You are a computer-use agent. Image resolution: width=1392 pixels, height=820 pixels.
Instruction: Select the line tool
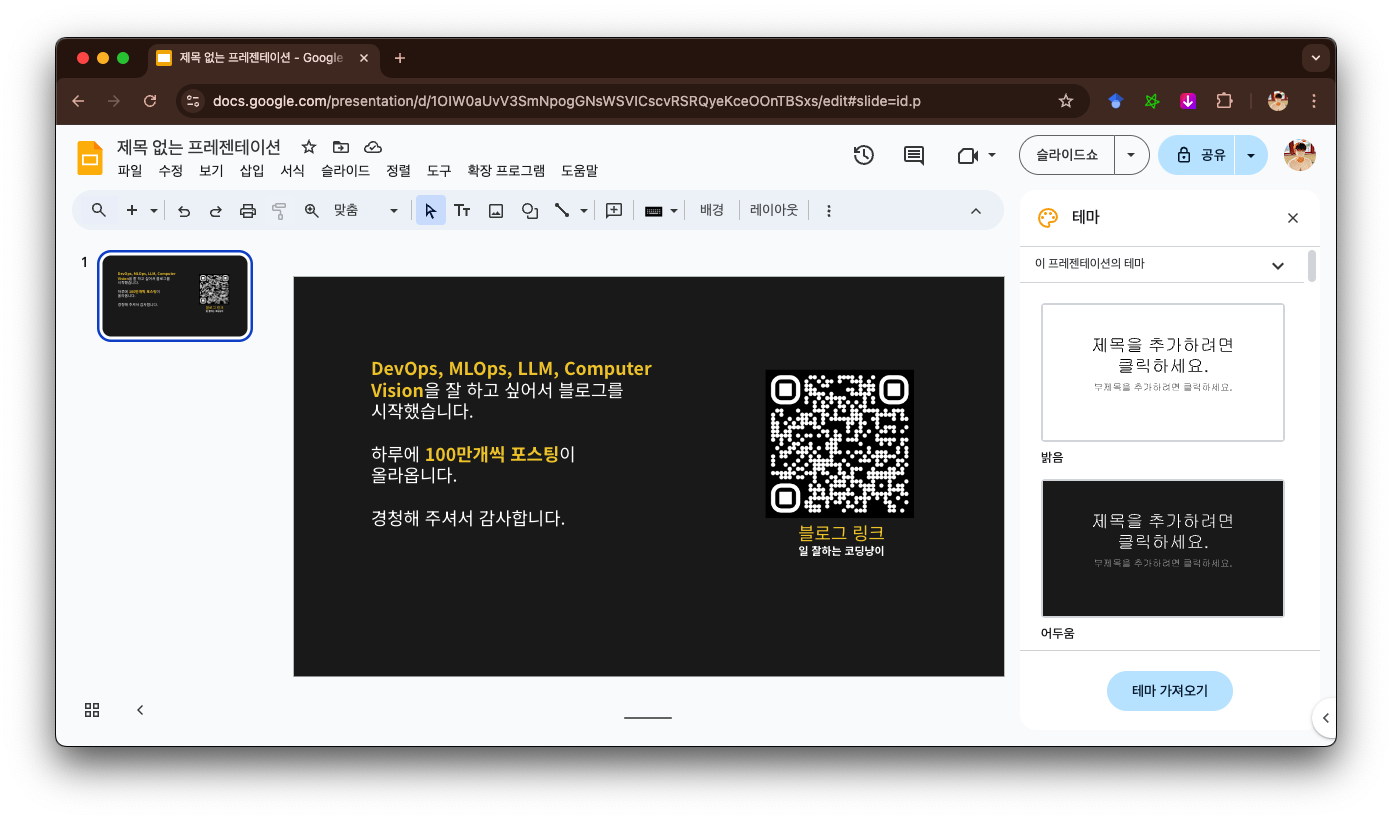(x=562, y=210)
